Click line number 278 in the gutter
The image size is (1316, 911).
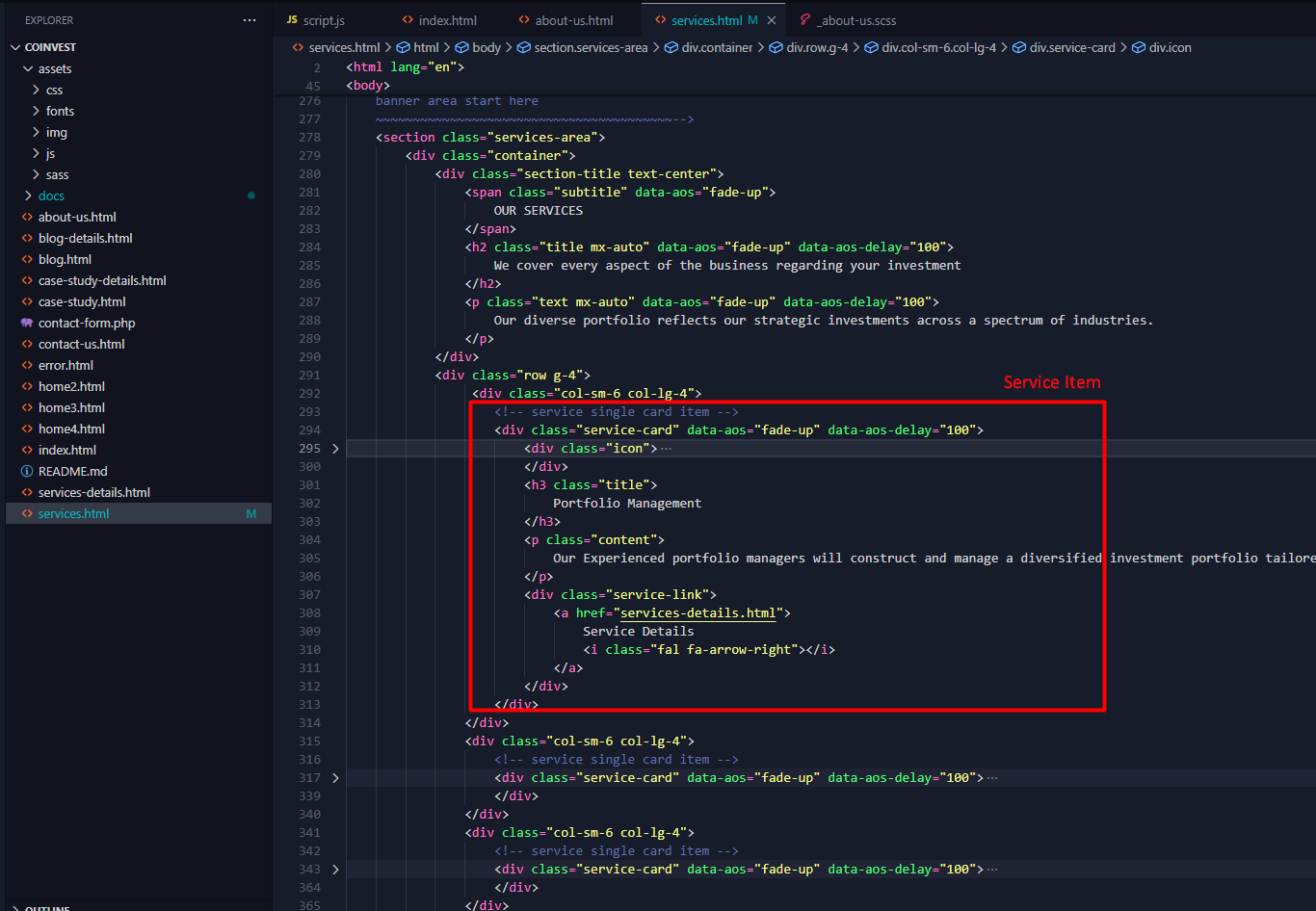click(309, 138)
